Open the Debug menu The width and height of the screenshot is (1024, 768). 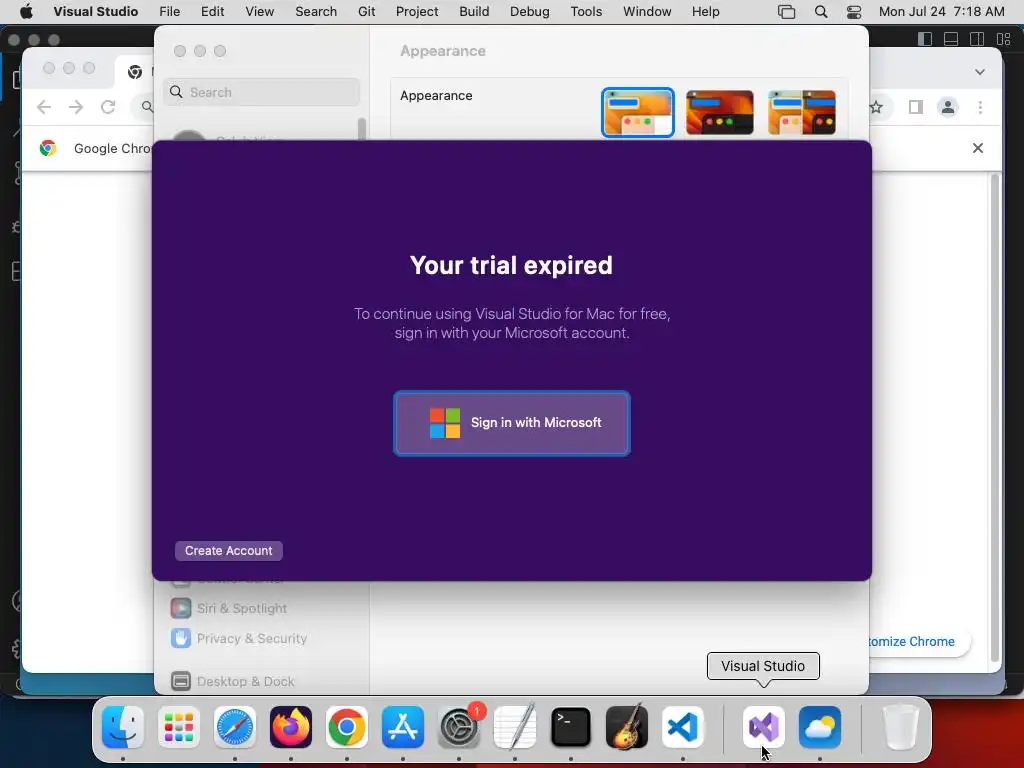530,11
